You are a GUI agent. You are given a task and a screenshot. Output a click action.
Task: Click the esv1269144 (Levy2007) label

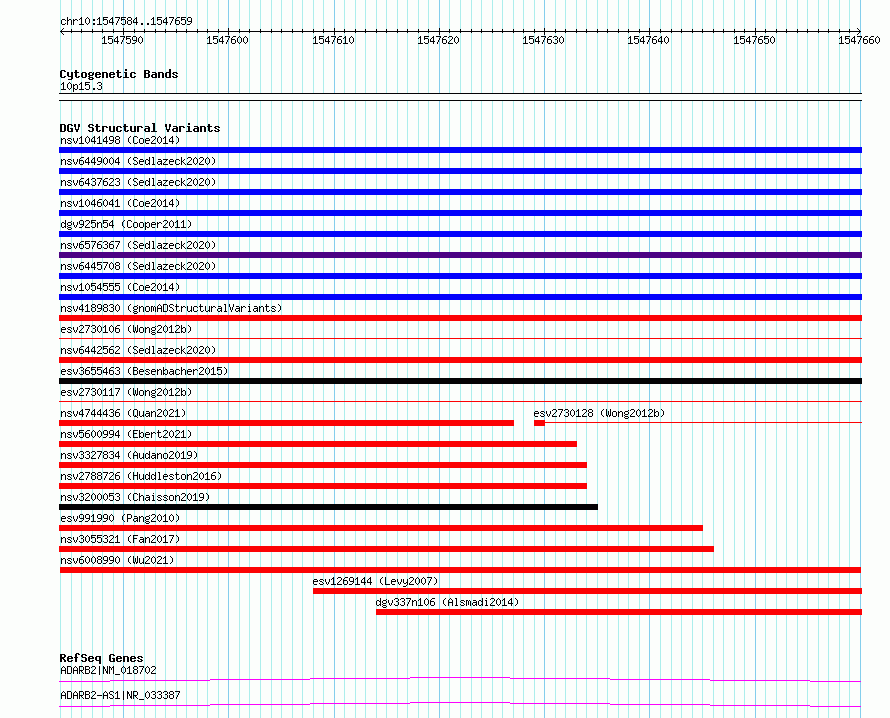(375, 581)
